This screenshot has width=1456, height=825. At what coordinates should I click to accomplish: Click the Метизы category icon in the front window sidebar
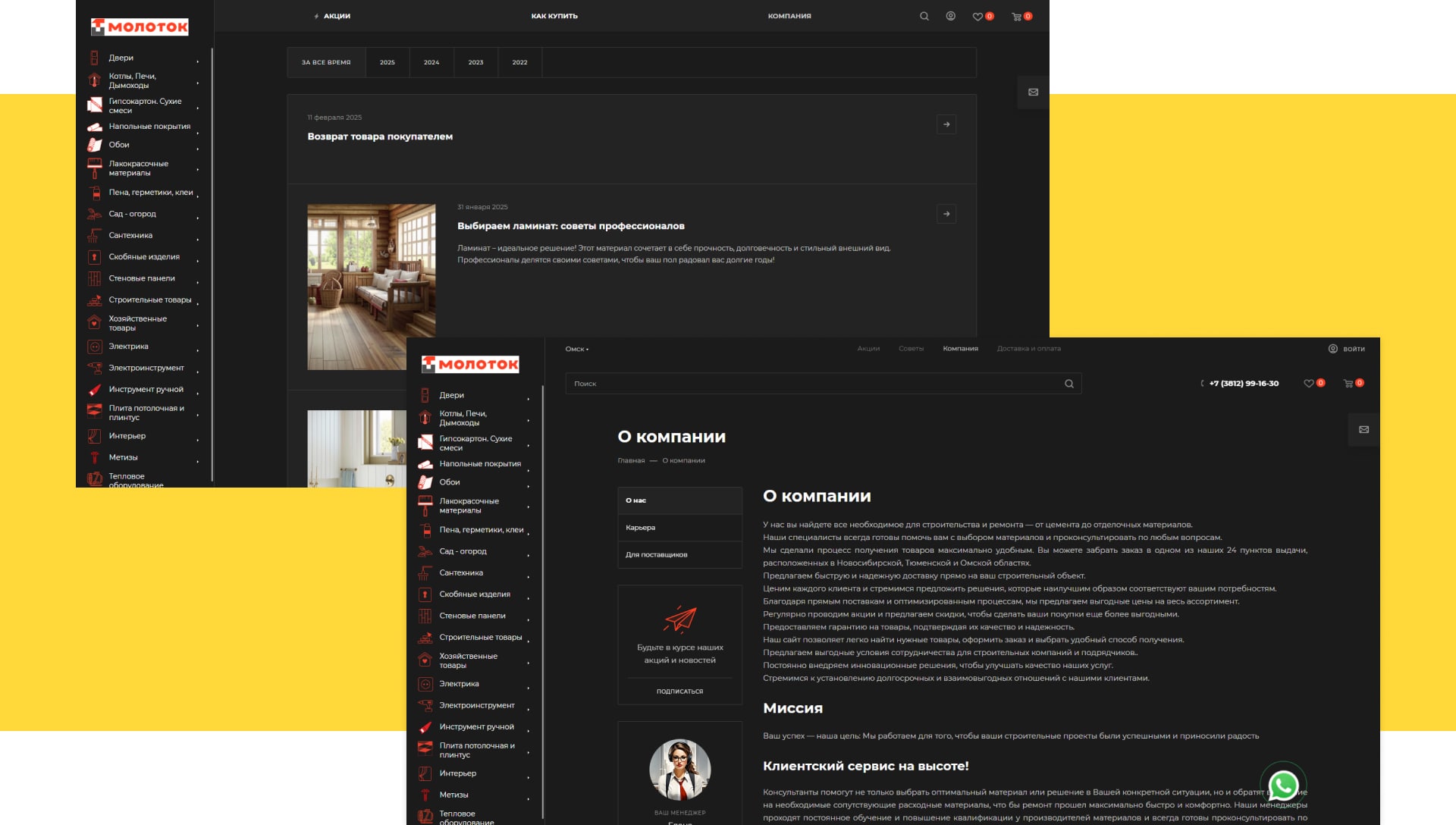[425, 795]
